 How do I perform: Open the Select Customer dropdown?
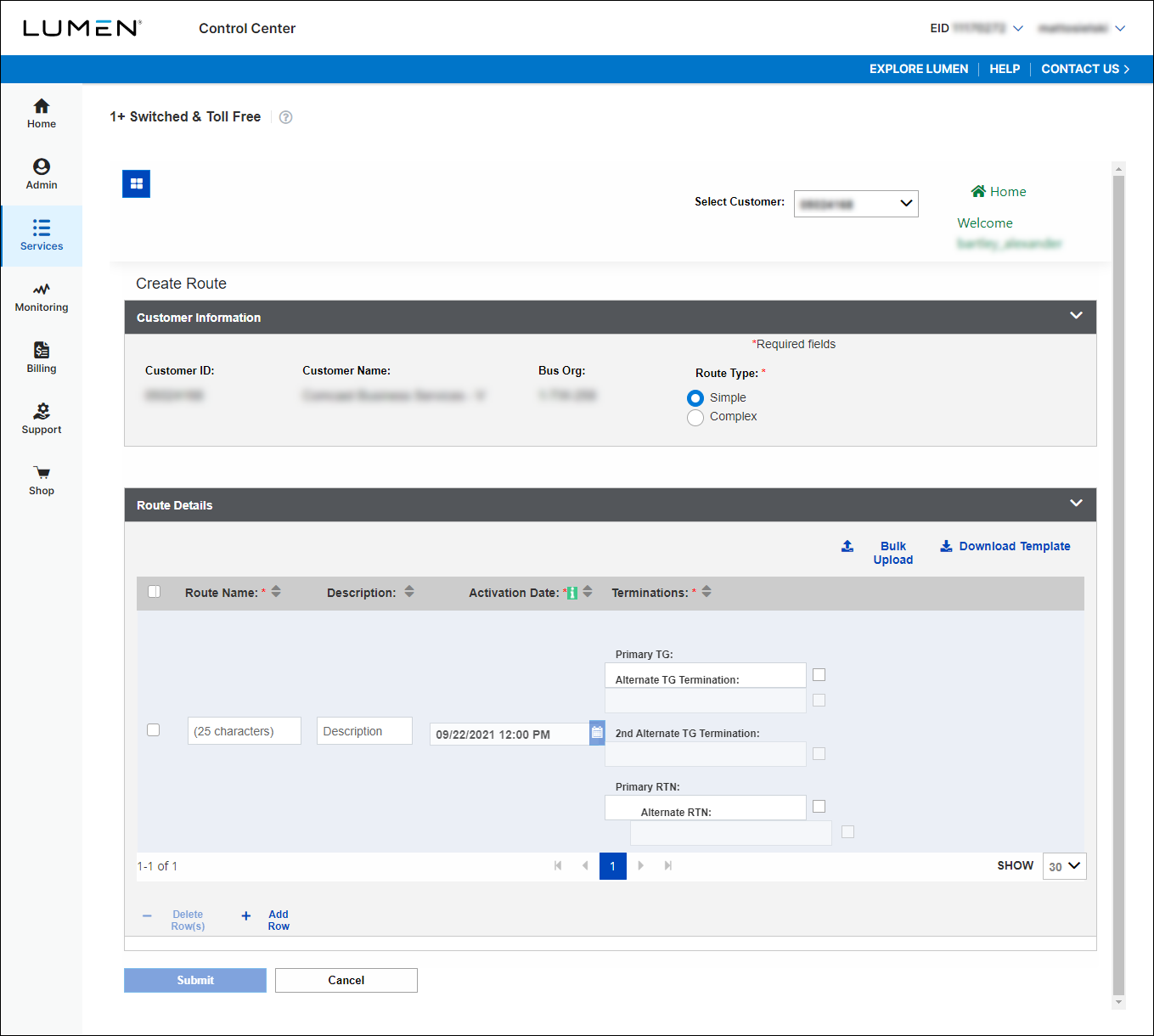coord(856,204)
